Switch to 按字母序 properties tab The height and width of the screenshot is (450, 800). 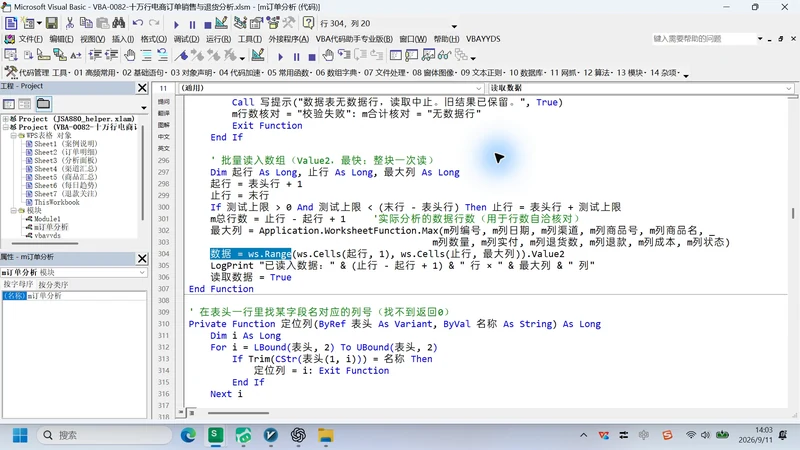(18, 284)
